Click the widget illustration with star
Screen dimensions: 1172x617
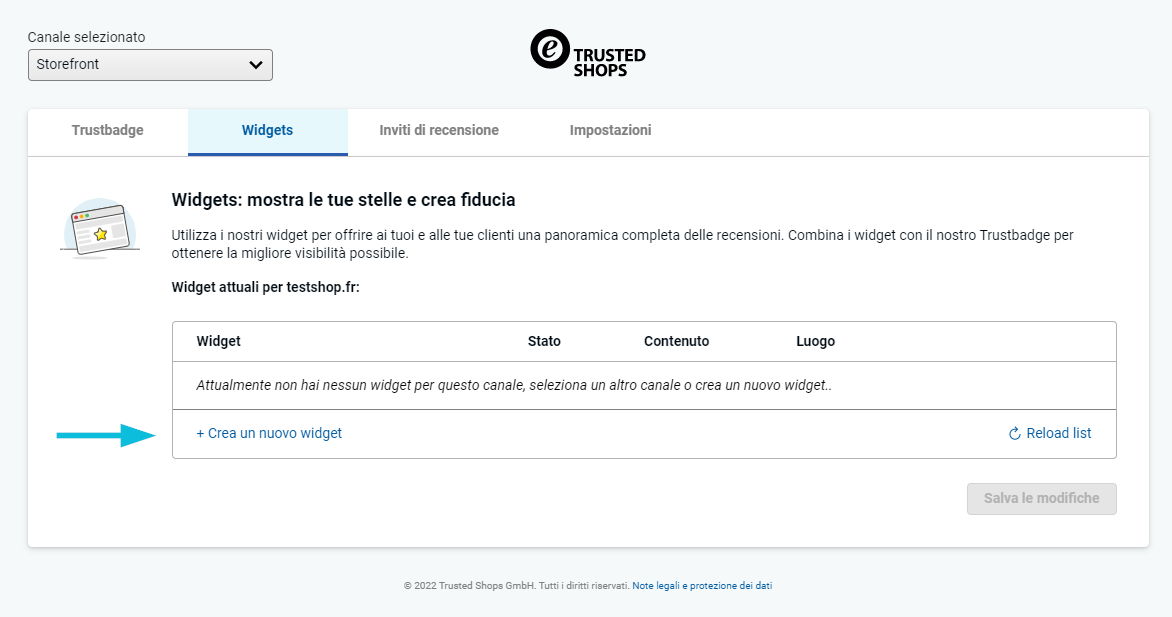[100, 229]
